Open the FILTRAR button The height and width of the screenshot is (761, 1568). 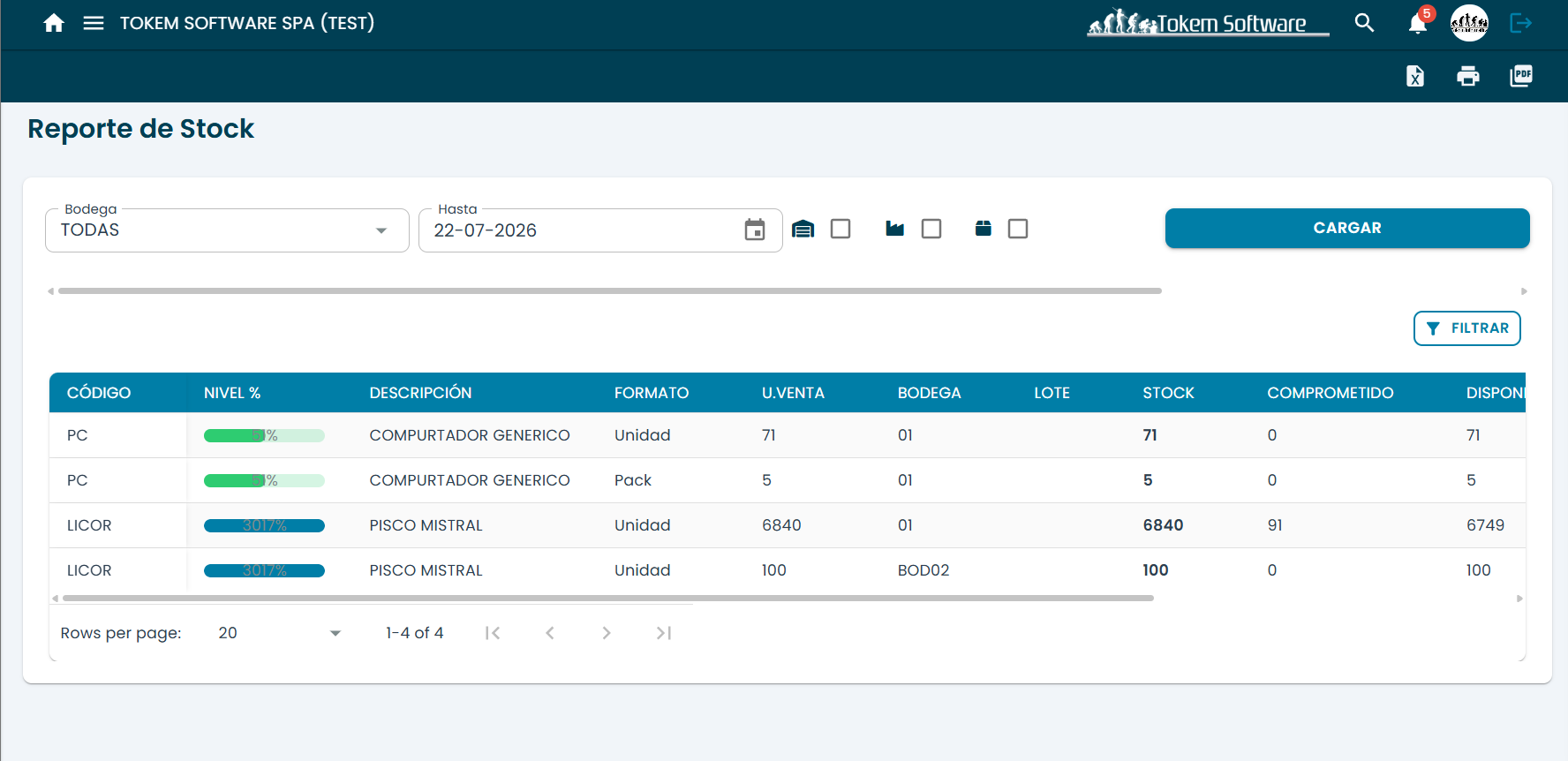coord(1466,328)
